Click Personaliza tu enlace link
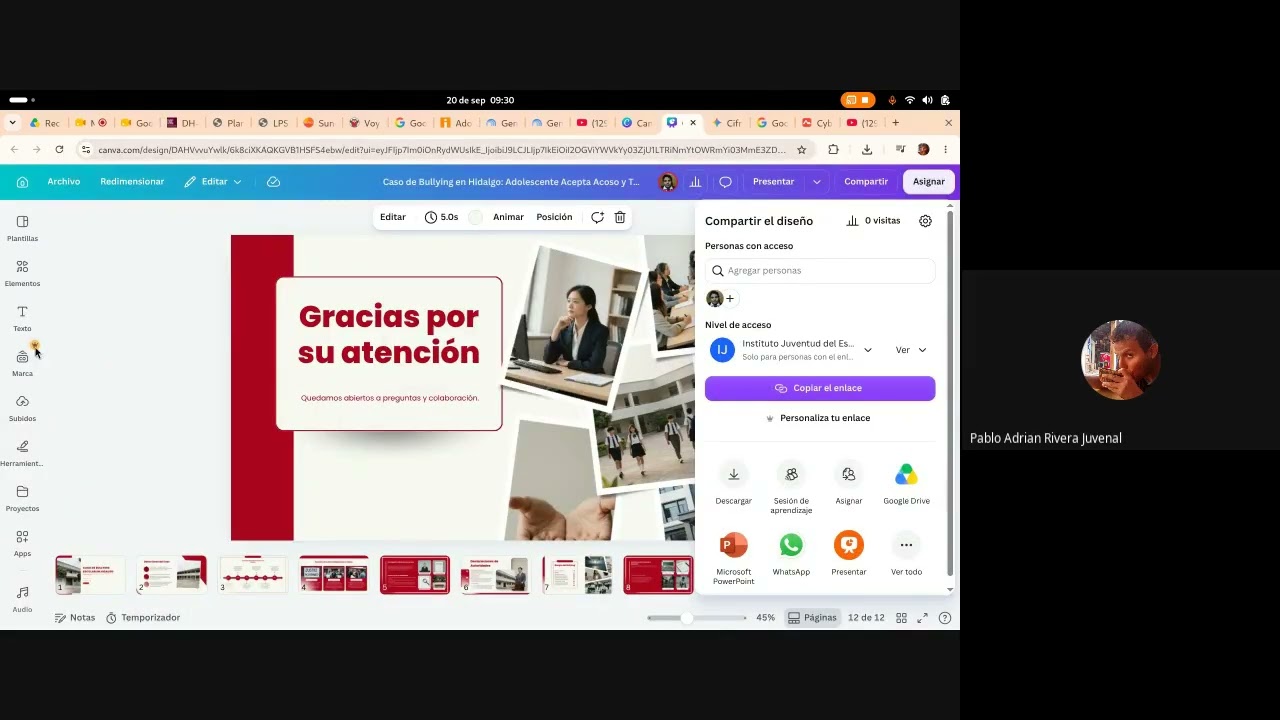 pyautogui.click(x=818, y=418)
